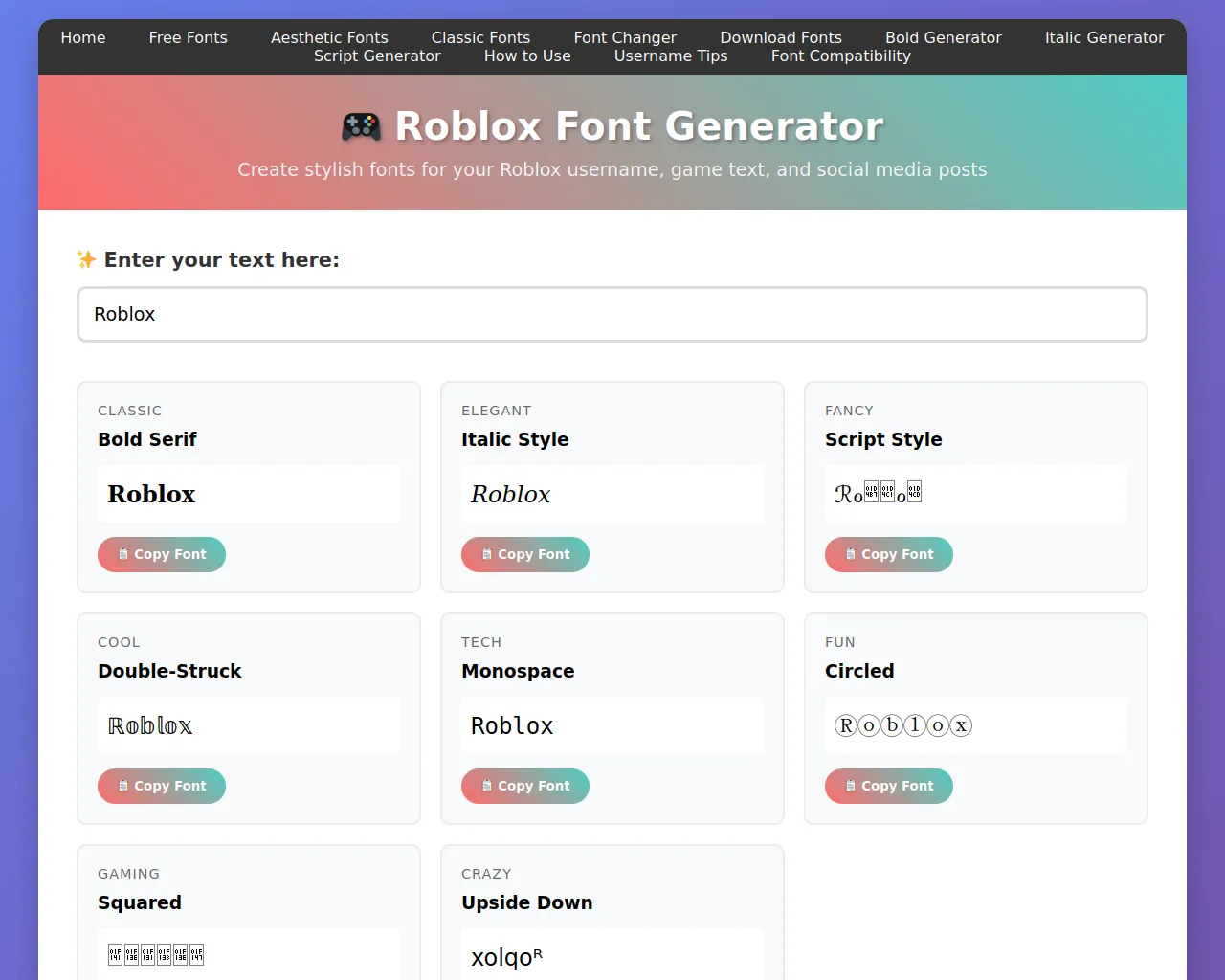Open the Script Generator link
1225x980 pixels.
[x=377, y=56]
